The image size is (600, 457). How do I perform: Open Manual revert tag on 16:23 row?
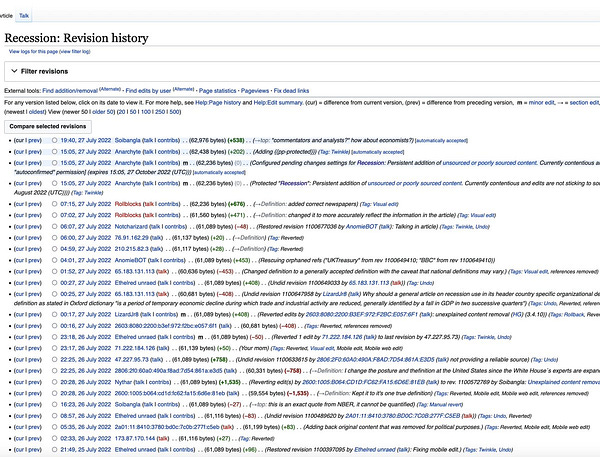(445, 405)
